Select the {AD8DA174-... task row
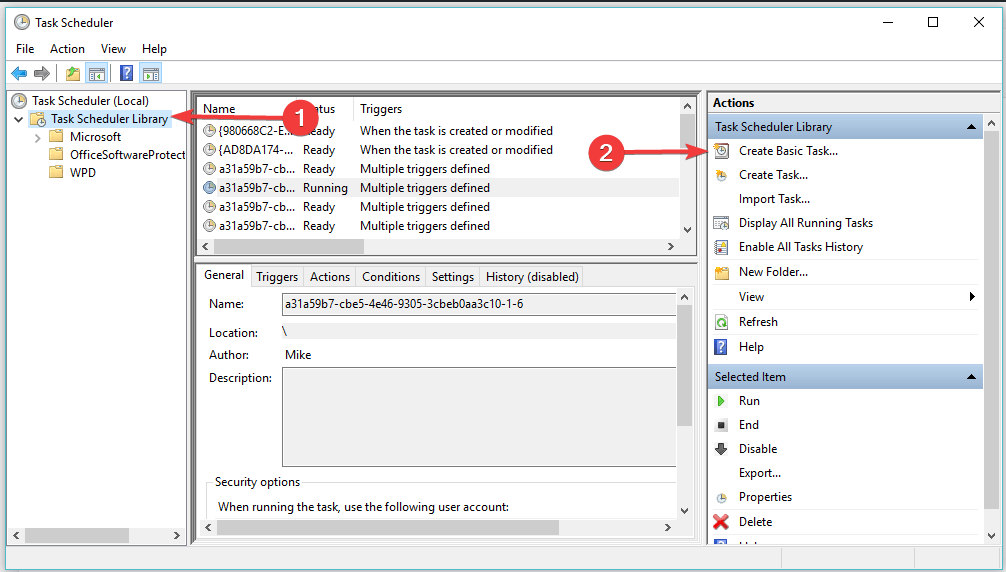1006x572 pixels. click(439, 150)
